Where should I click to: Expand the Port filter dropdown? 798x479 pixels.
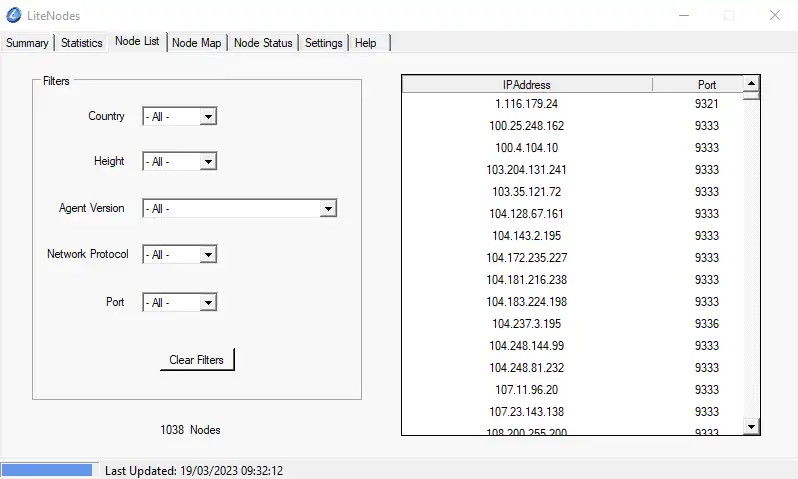tap(208, 302)
